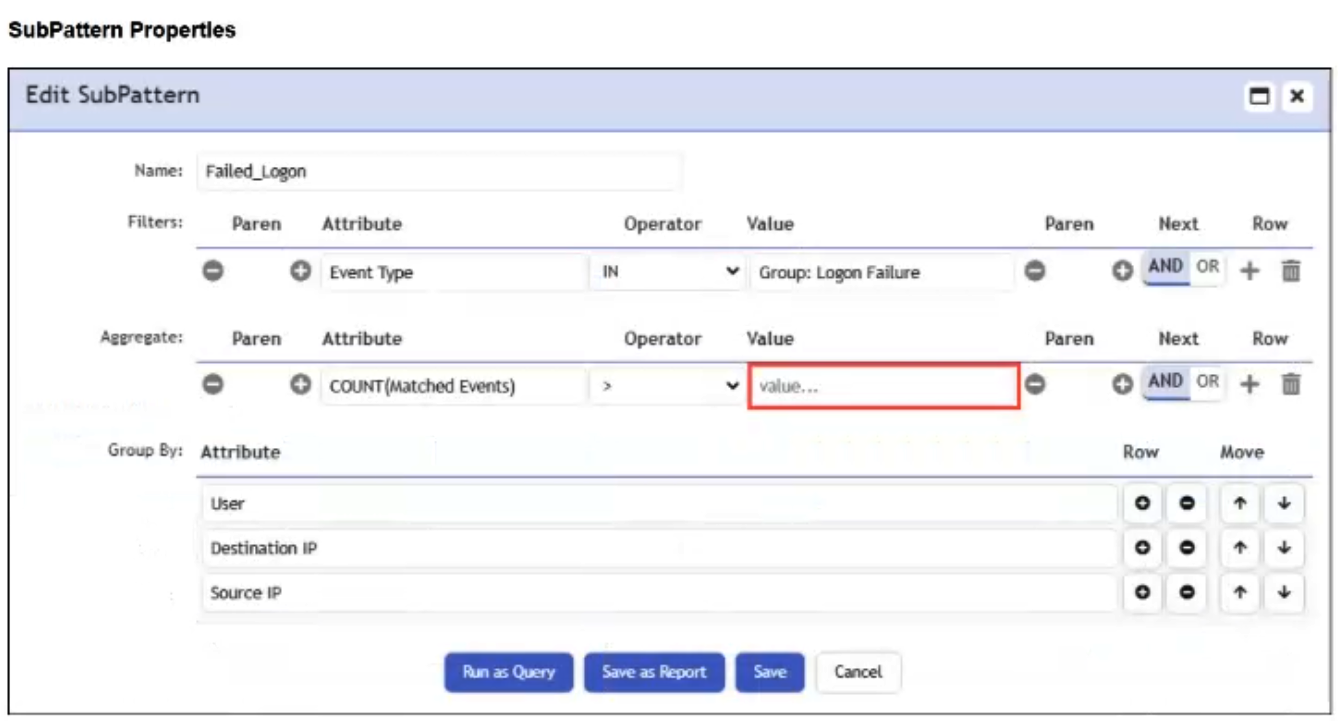Add a new aggregate row with plus
Image resolution: width=1338 pixels, height=721 pixels.
click(x=1250, y=385)
